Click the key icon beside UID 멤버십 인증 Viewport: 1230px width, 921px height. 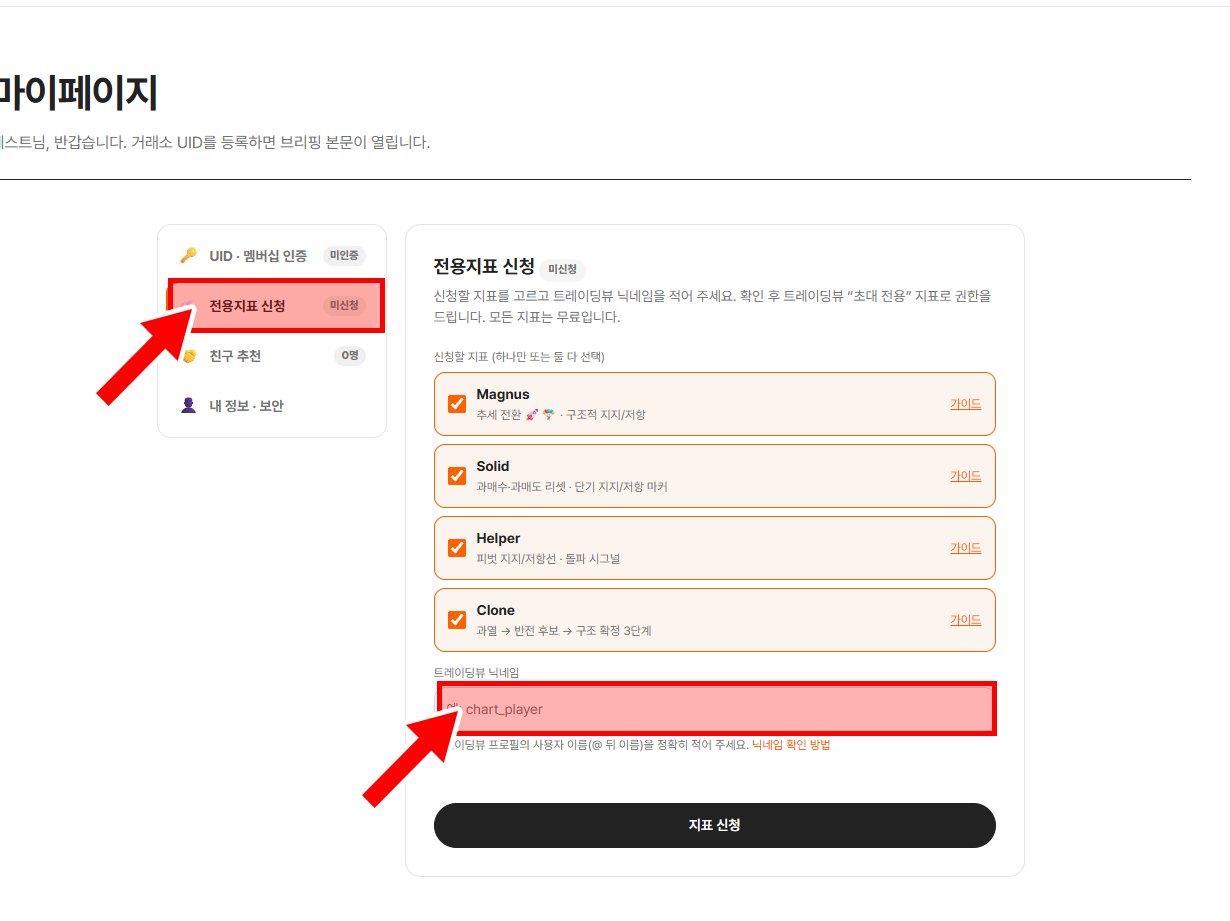[x=188, y=255]
